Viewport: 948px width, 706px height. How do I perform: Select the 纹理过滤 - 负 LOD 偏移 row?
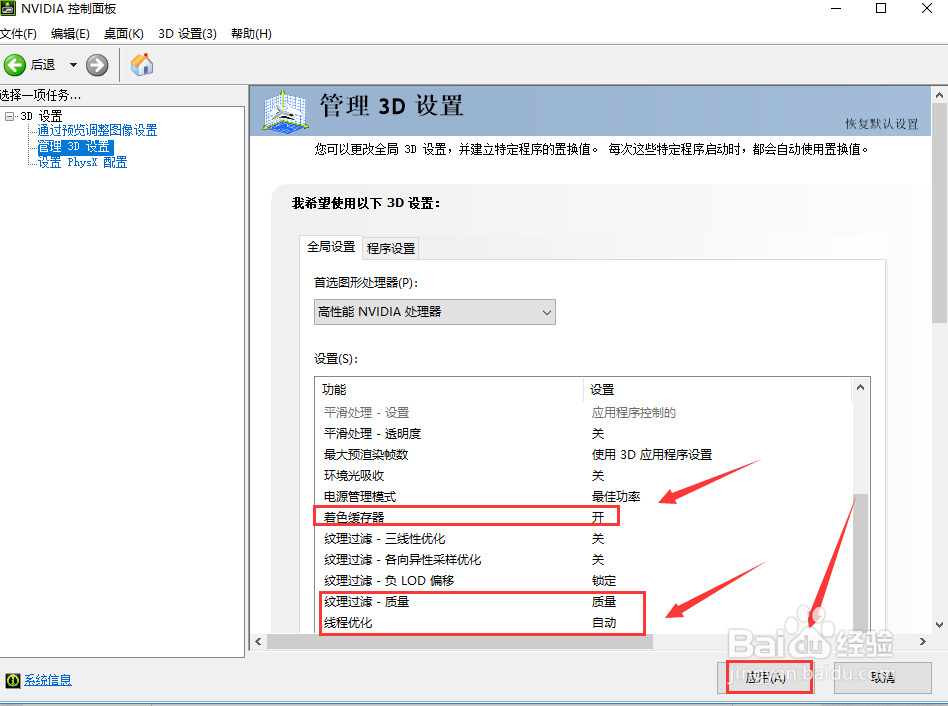pyautogui.click(x=583, y=581)
